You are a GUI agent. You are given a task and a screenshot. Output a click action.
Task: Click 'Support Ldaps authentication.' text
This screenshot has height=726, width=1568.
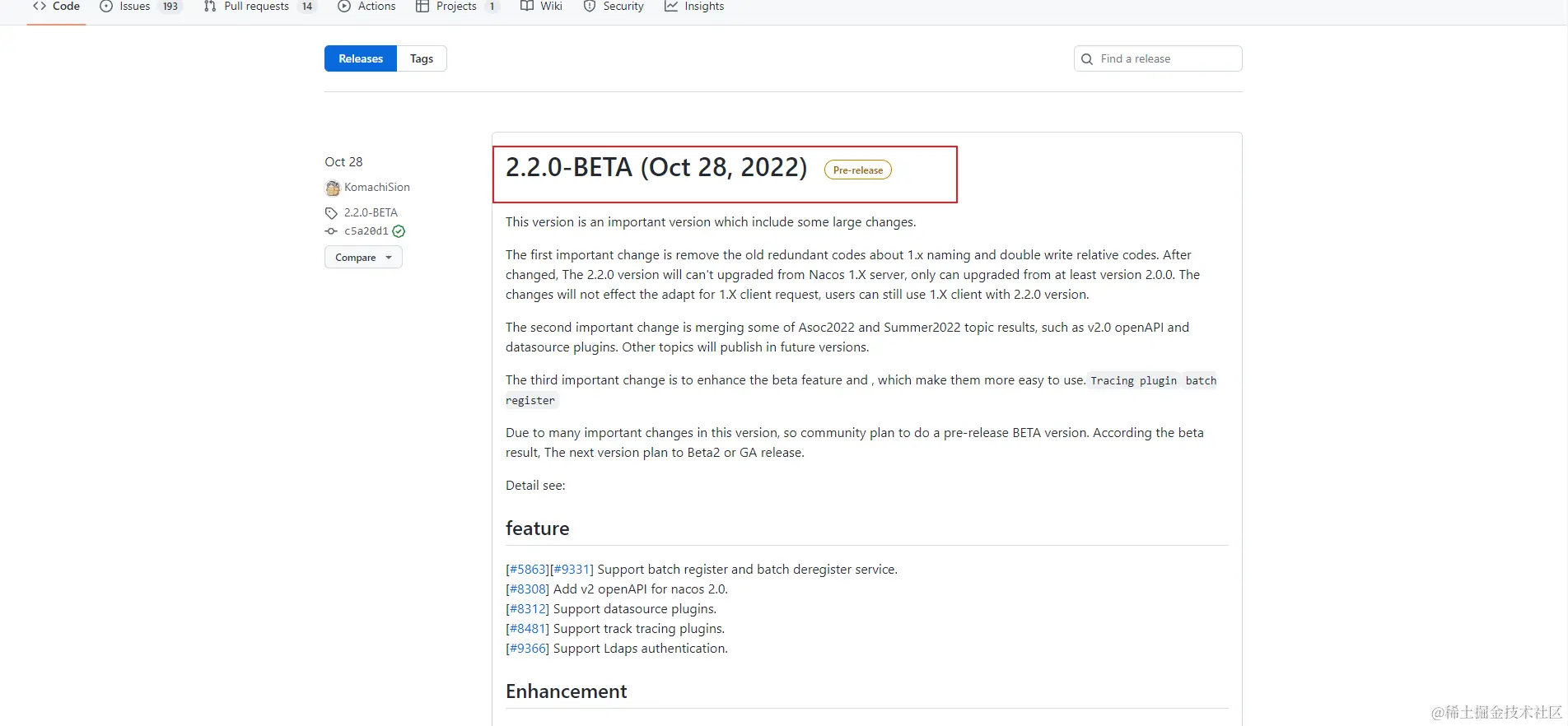(x=641, y=649)
